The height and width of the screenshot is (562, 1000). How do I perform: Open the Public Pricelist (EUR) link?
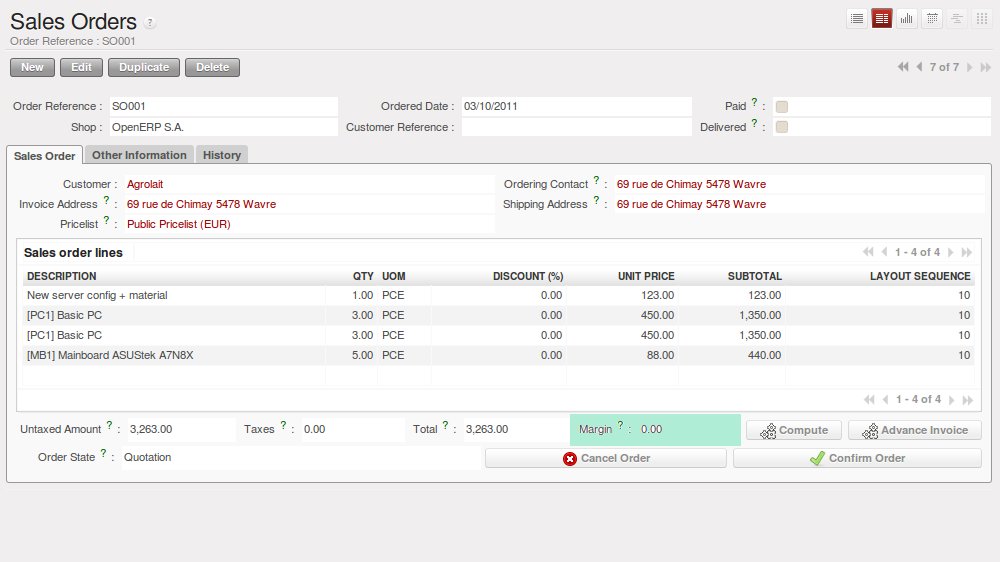(178, 224)
